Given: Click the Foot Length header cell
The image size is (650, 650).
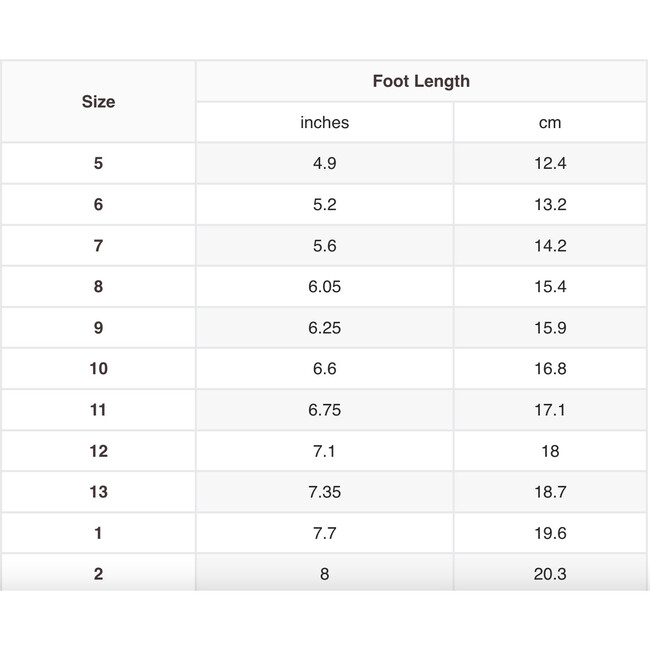Looking at the screenshot, I should (421, 82).
